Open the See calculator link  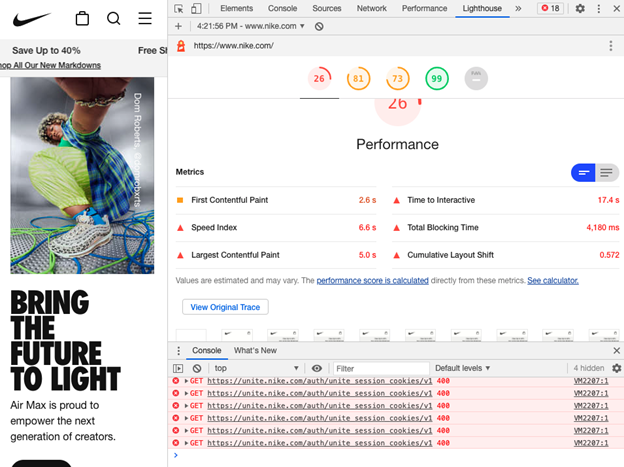552,281
